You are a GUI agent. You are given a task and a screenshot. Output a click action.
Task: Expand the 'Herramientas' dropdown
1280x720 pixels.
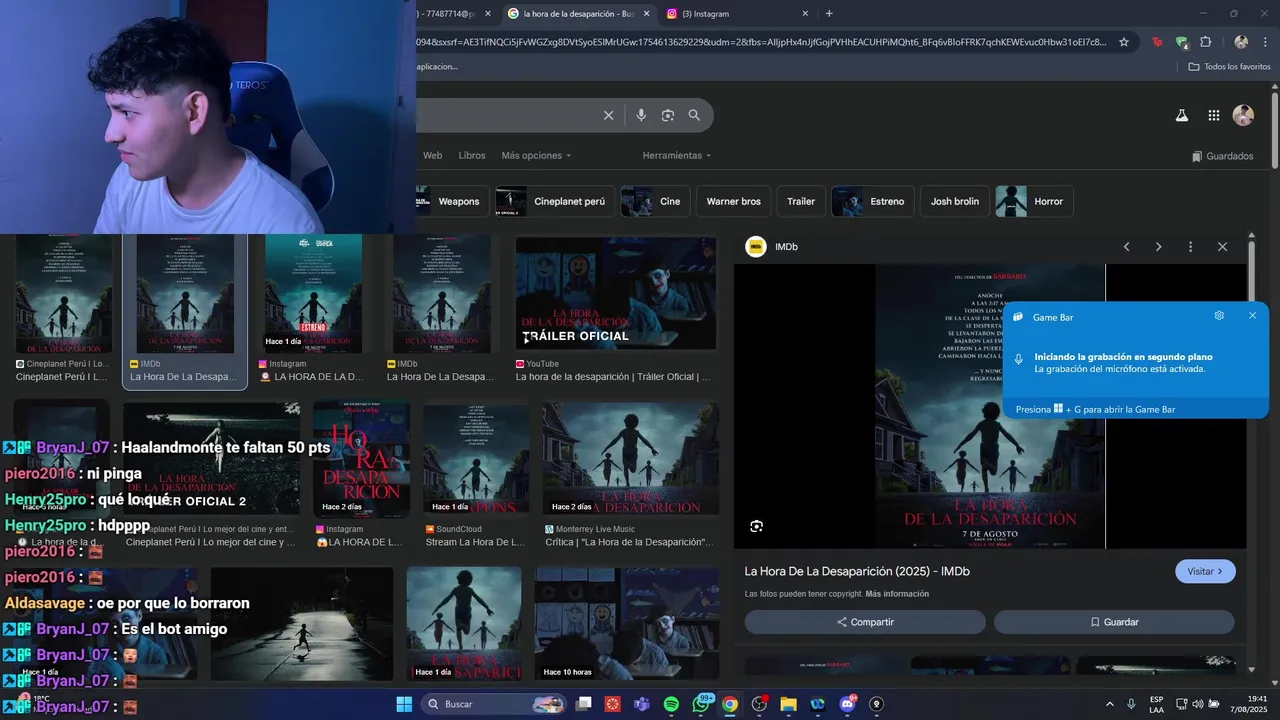[677, 156]
